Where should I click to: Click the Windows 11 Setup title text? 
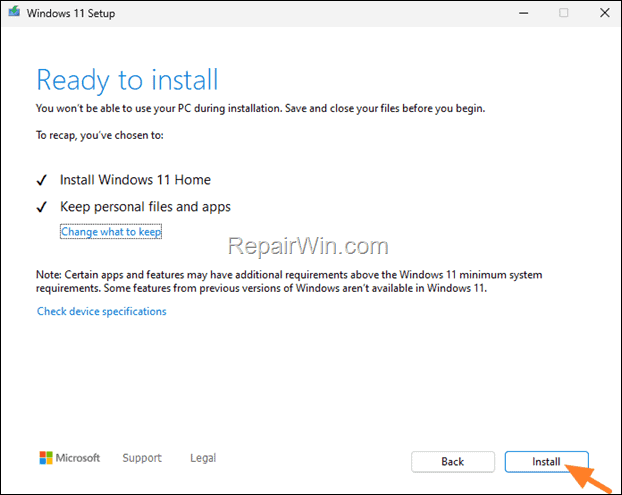click(x=71, y=13)
